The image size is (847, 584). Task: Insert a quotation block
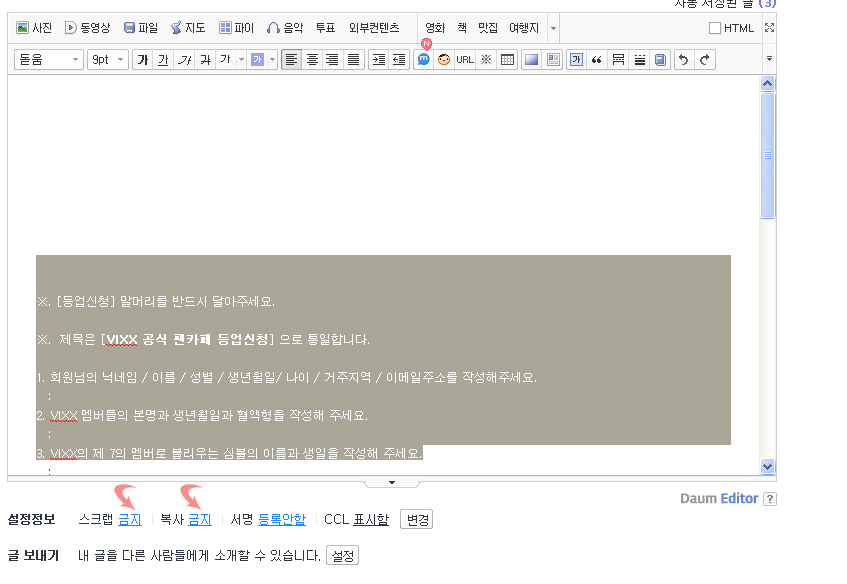pyautogui.click(x=597, y=59)
